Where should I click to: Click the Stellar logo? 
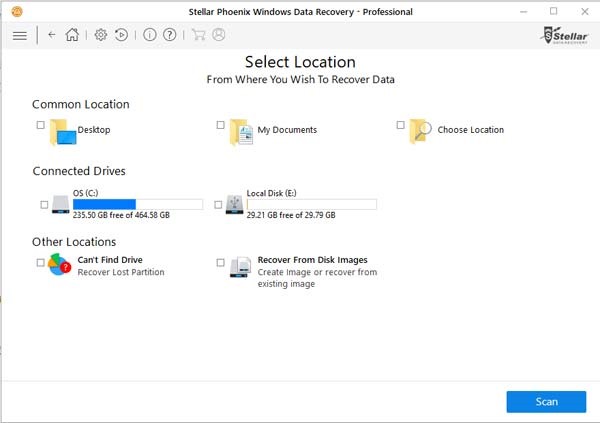(564, 35)
